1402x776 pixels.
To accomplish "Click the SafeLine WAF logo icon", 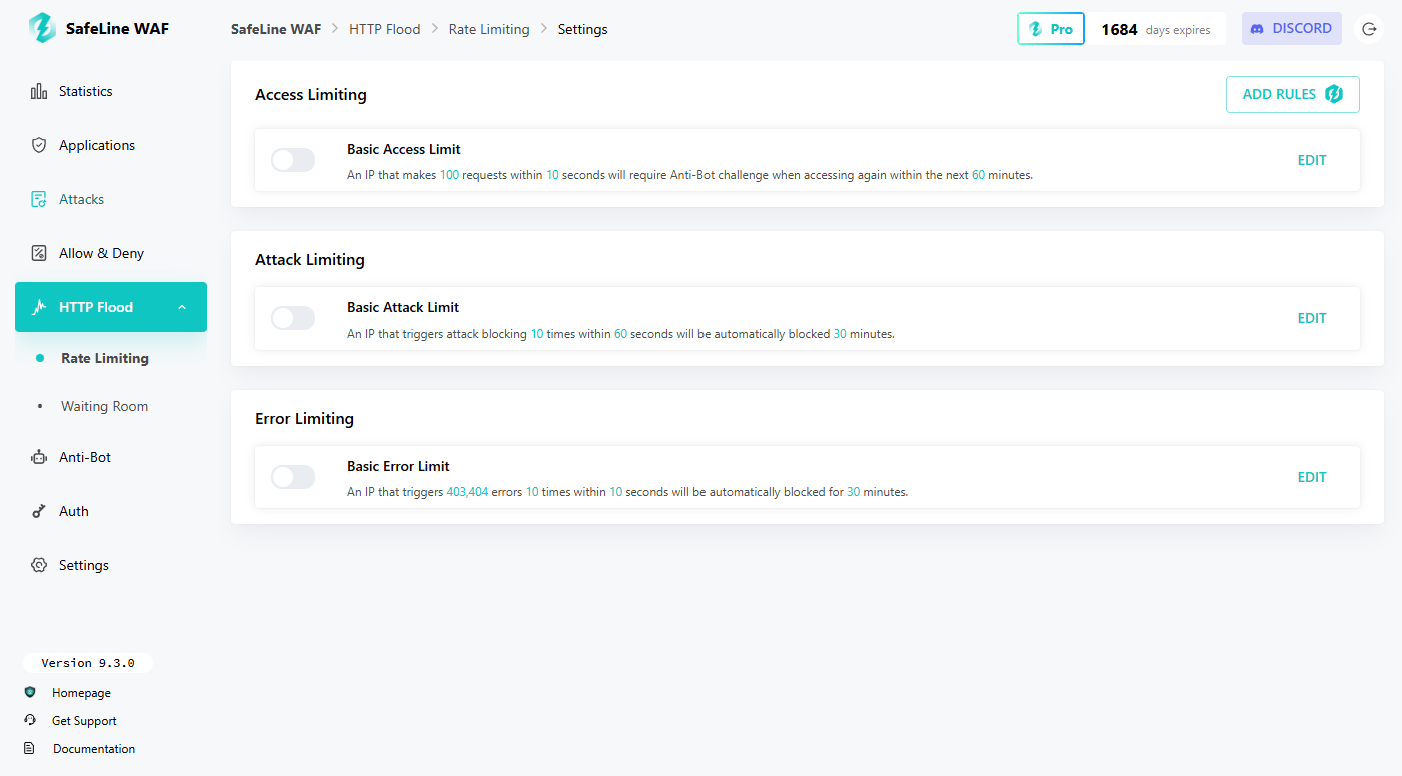I will click(42, 28).
